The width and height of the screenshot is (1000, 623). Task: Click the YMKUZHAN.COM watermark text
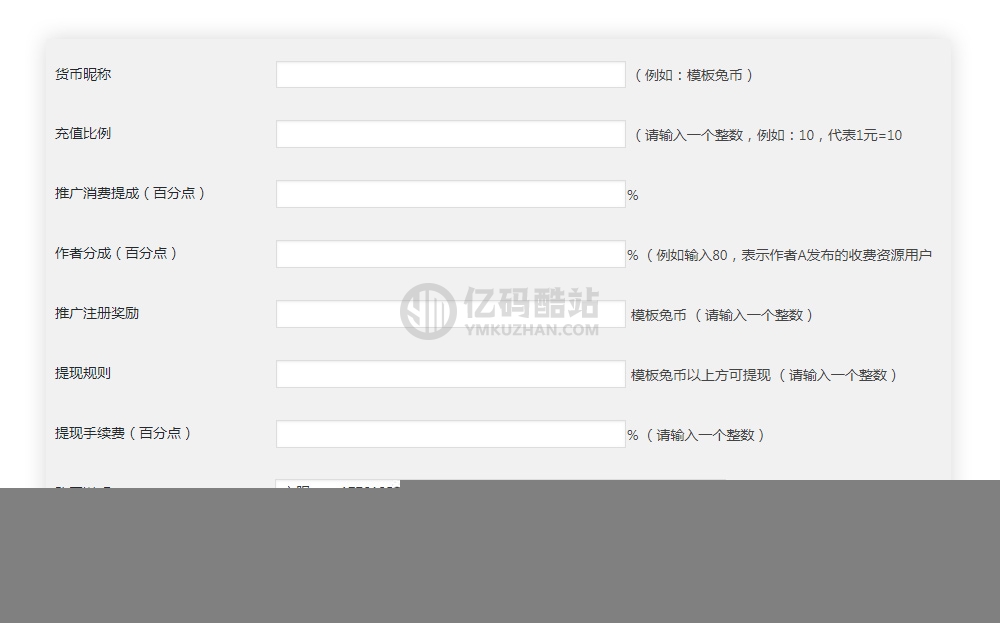click(x=532, y=330)
